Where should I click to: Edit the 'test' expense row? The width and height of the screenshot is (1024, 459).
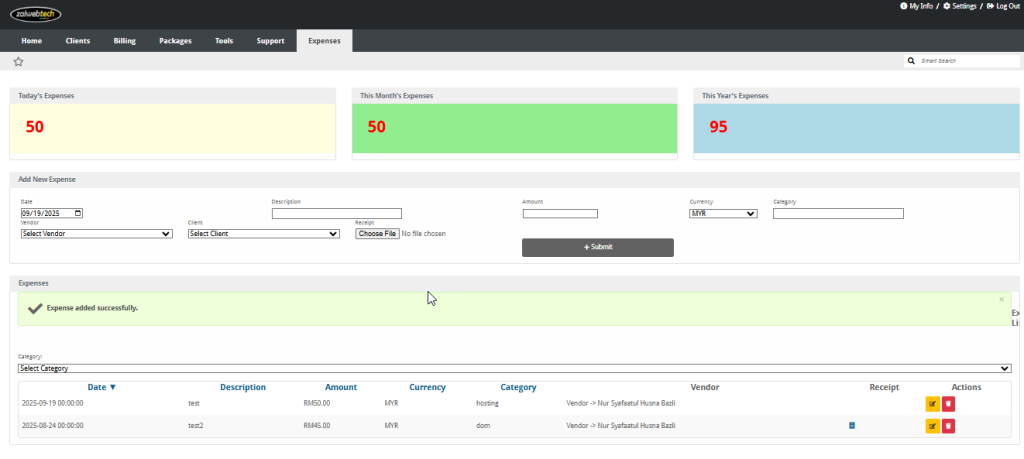pyautogui.click(x=932, y=404)
